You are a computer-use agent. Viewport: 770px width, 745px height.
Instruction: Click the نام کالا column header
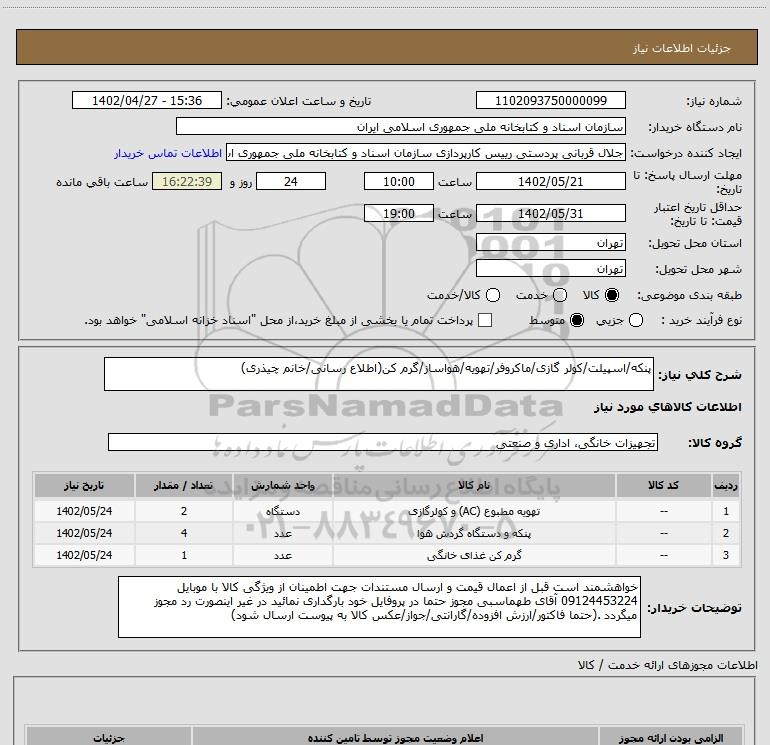[474, 485]
